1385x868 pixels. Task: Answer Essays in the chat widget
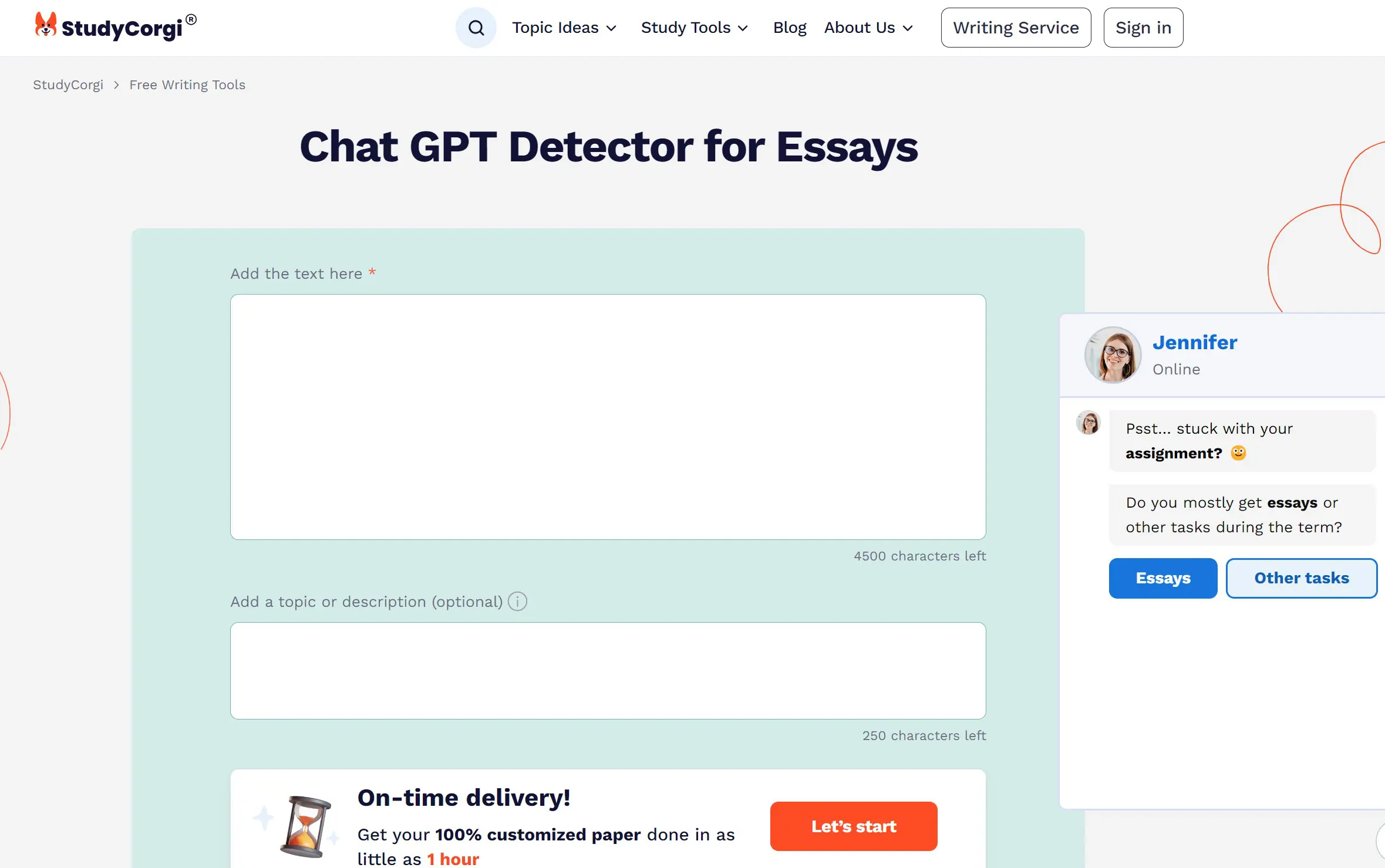pos(1162,578)
